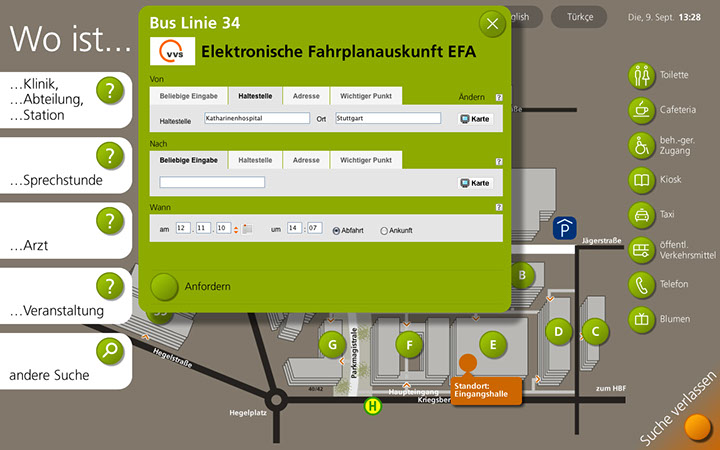The image size is (720, 450).
Task: Click the date stepper arrows
Action: point(236,229)
